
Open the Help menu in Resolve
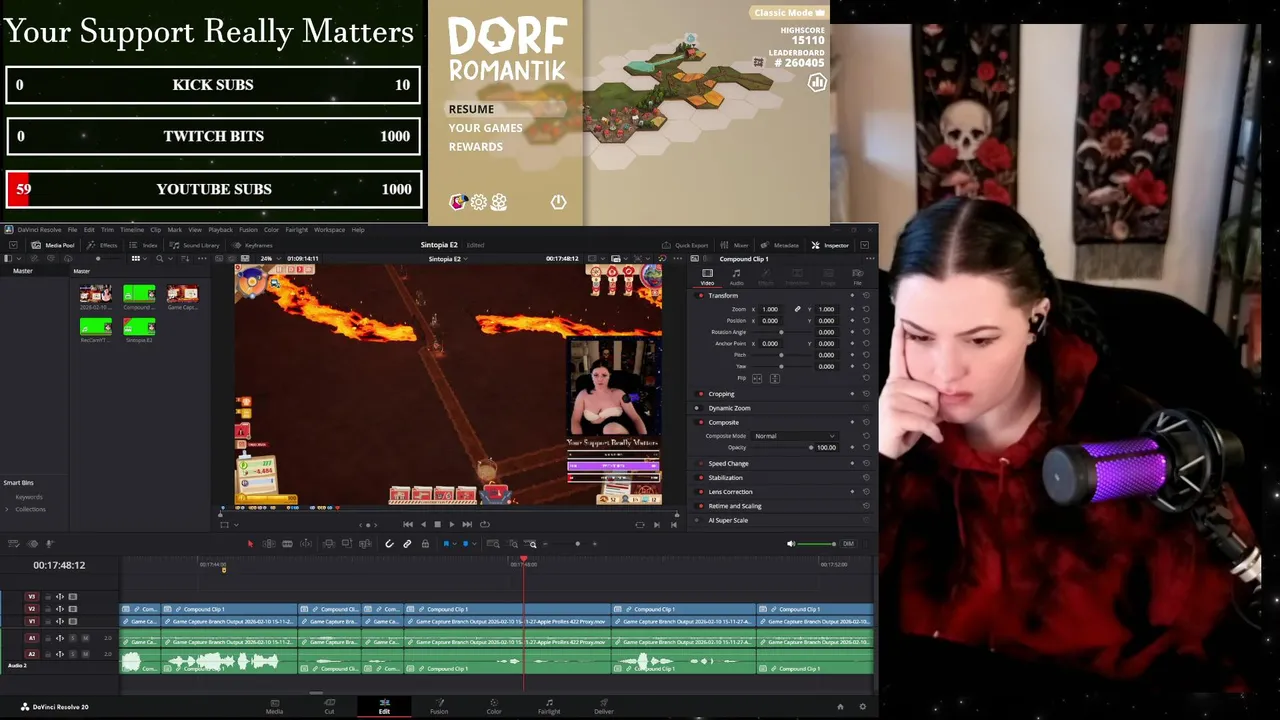click(x=358, y=230)
